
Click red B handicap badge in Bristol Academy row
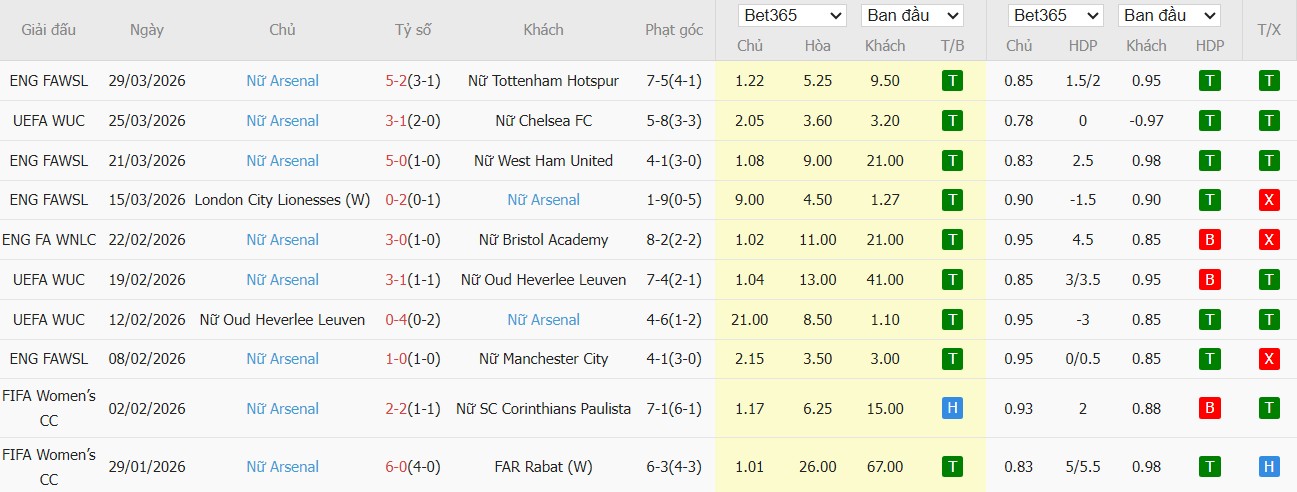1210,240
